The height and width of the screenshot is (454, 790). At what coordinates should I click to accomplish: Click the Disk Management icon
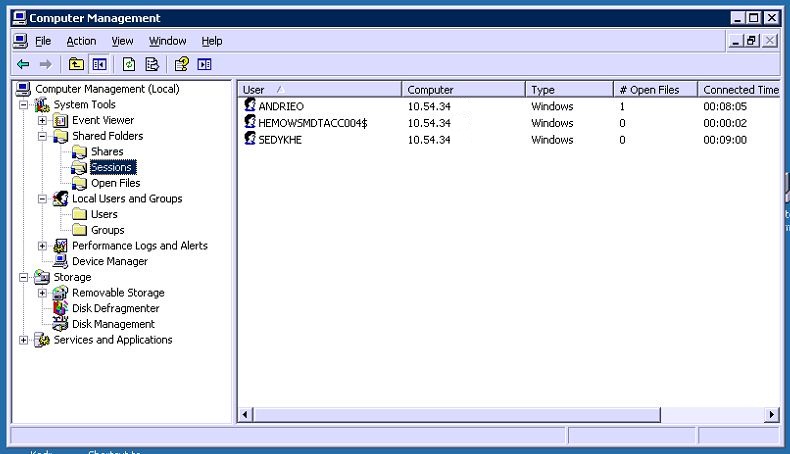click(x=60, y=323)
